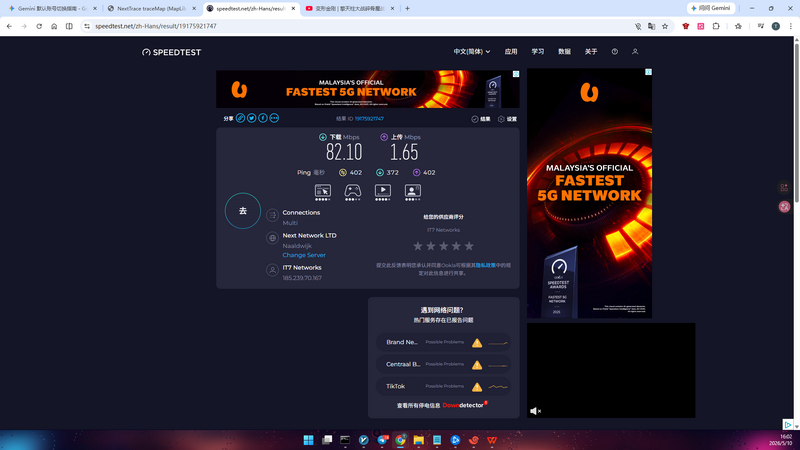Open Task View on taskbar

point(327,440)
